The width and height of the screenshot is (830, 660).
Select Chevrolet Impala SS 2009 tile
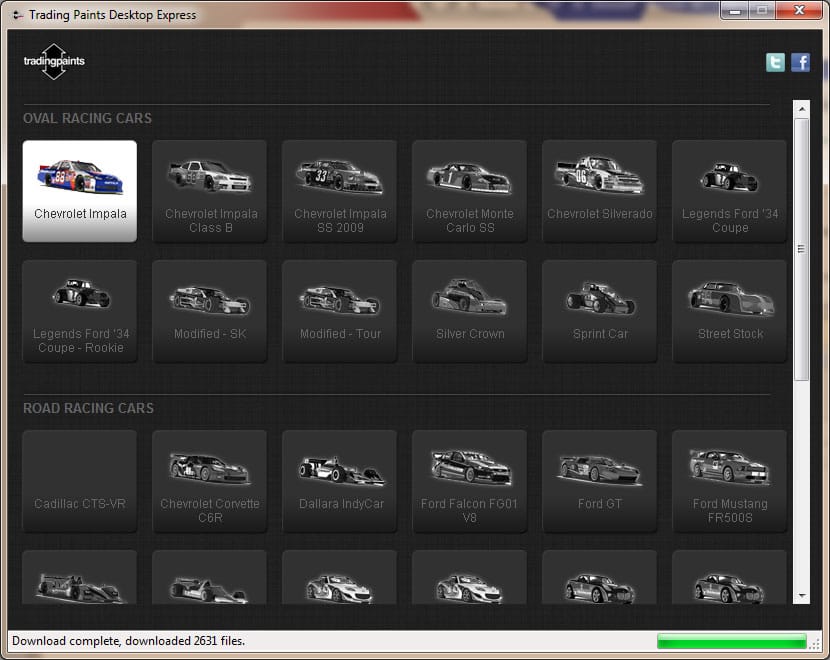click(340, 191)
